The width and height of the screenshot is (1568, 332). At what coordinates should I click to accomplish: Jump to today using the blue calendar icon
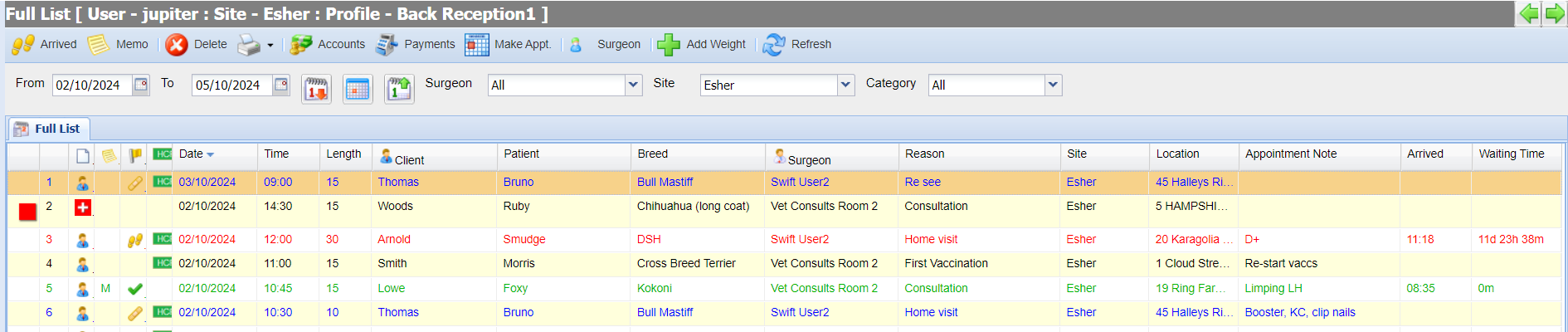coord(358,88)
